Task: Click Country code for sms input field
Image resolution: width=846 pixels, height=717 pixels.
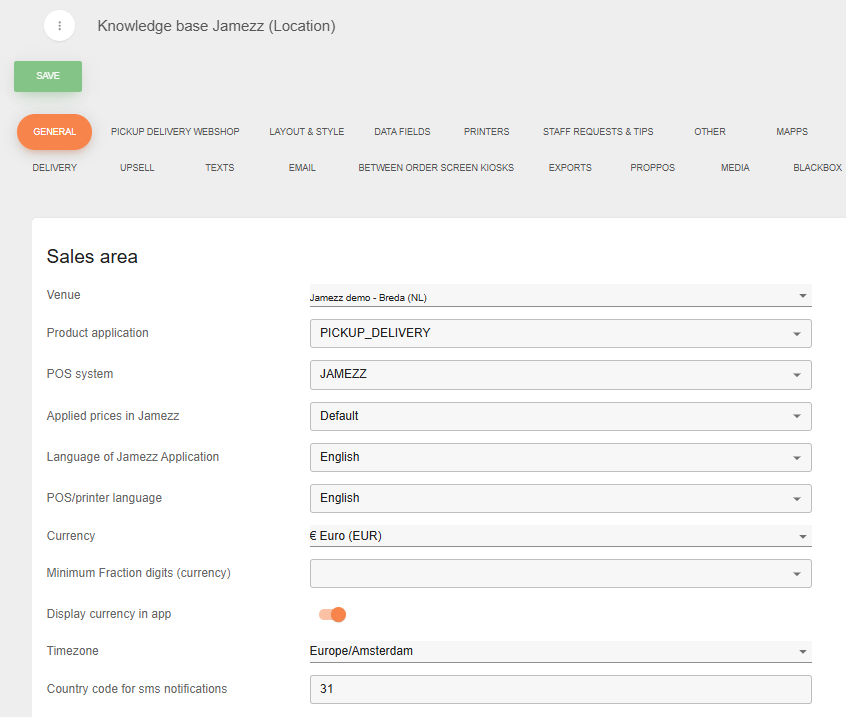Action: pos(560,689)
